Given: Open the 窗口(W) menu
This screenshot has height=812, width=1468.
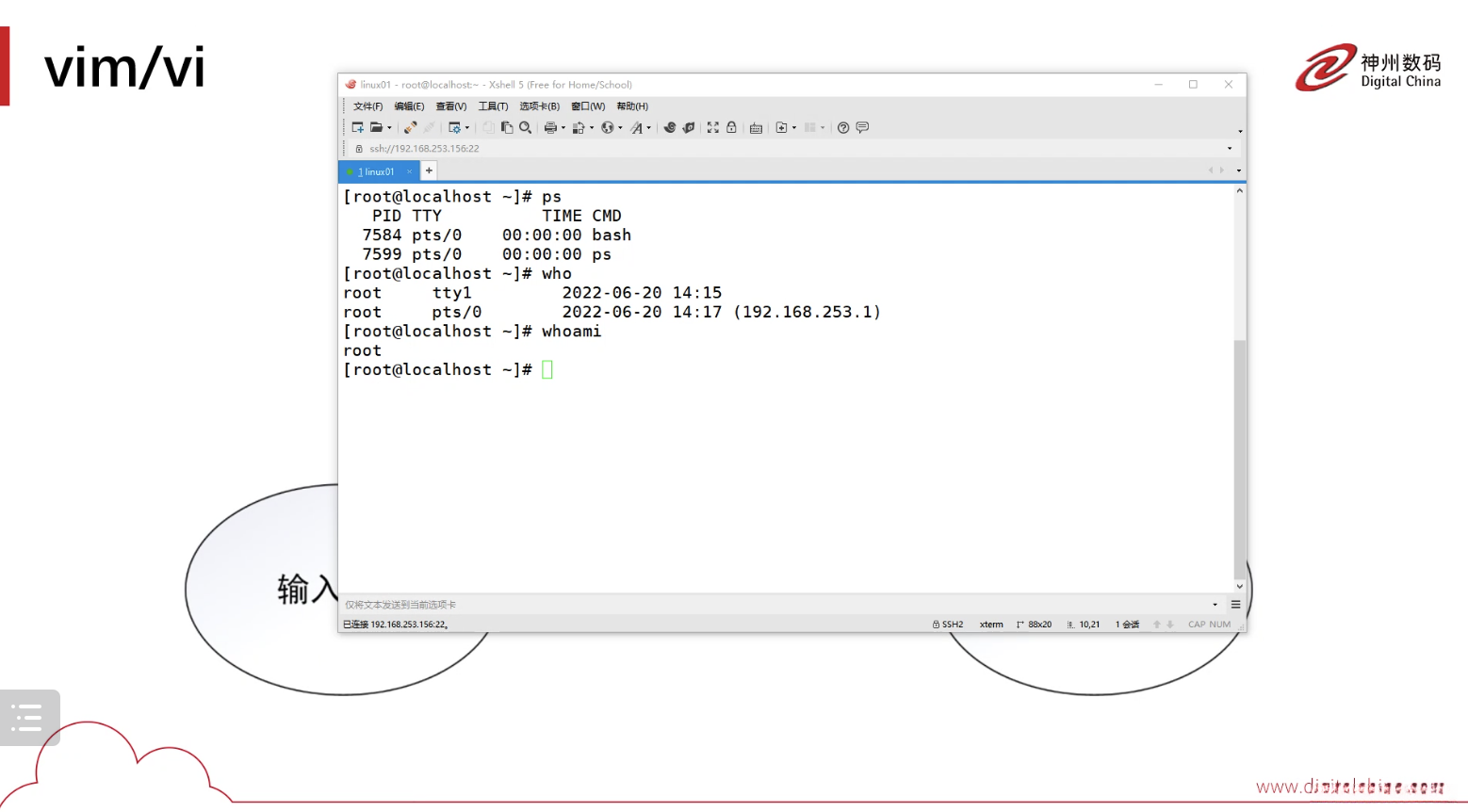Looking at the screenshot, I should [588, 106].
